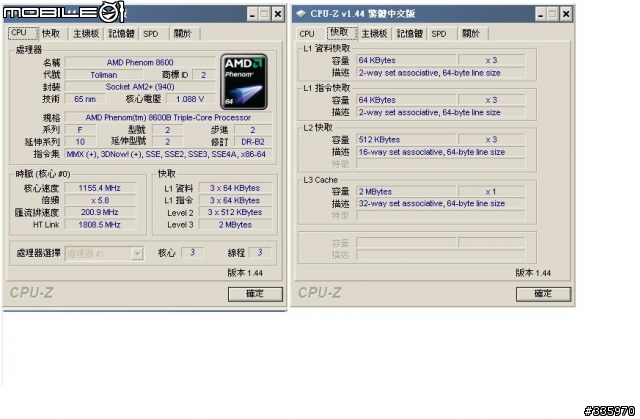Image resolution: width=640 pixels, height=419 pixels.
Task: Click L3 description 32-way set associative
Action: point(441,203)
